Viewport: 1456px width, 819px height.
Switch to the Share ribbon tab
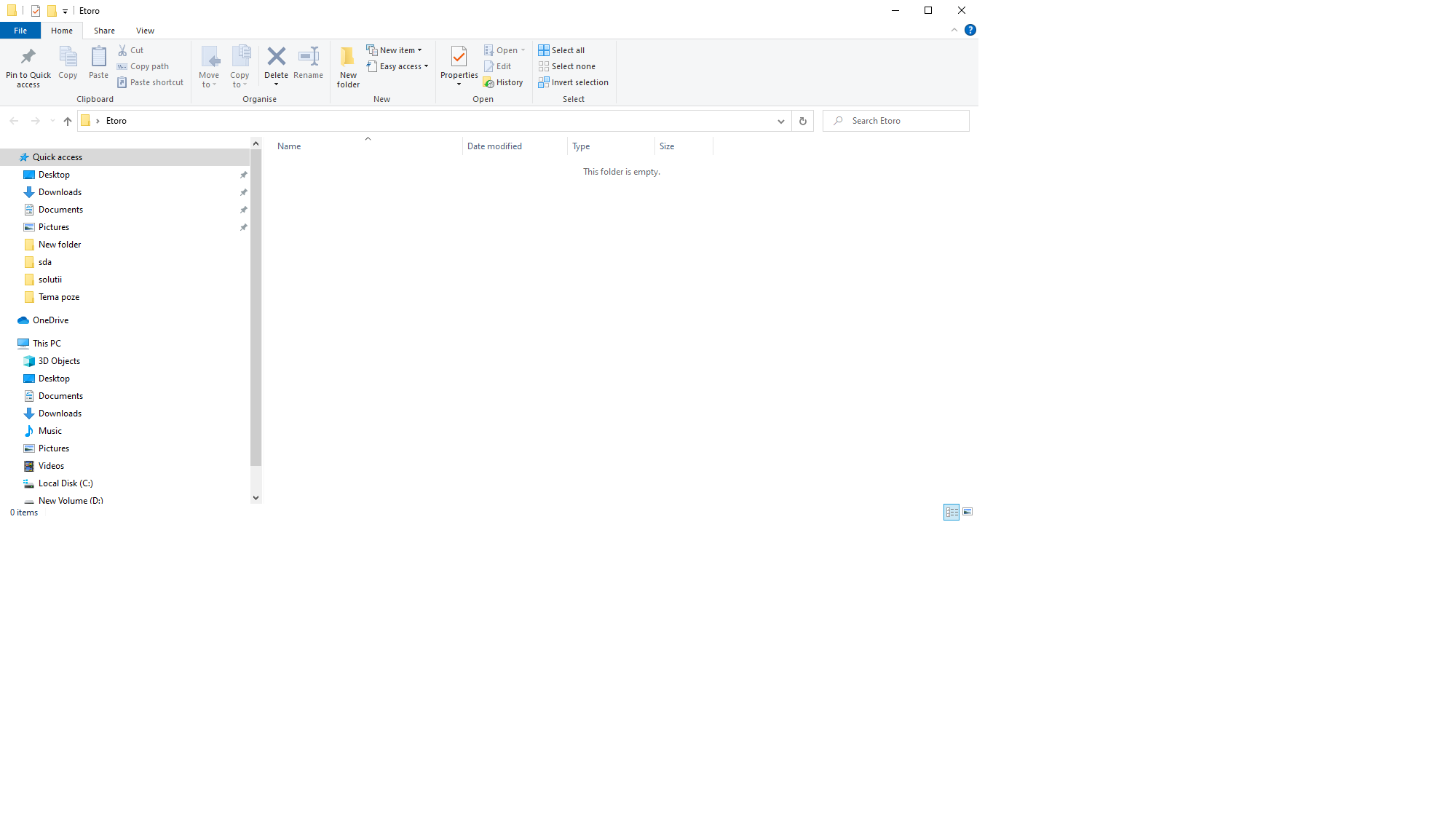pos(104,31)
